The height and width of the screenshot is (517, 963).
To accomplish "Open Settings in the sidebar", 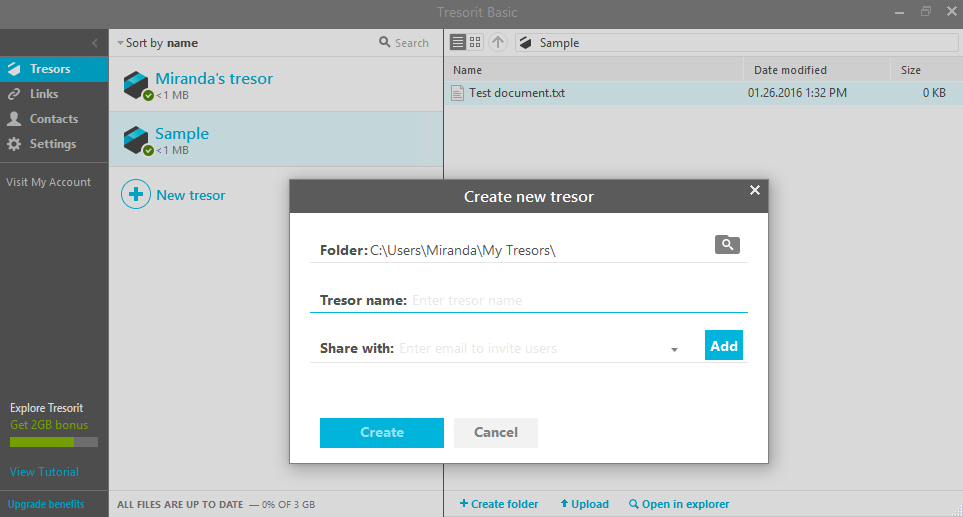I will click(x=54, y=144).
